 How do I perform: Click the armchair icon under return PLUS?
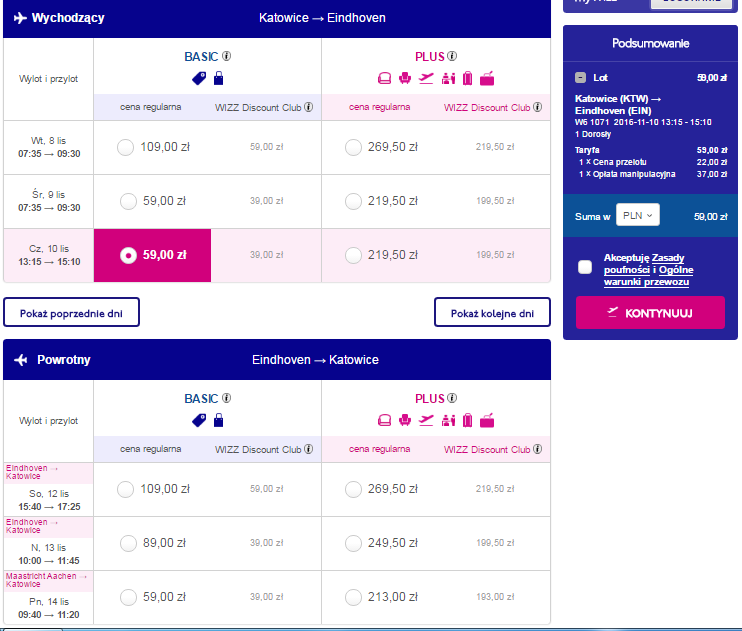click(405, 420)
